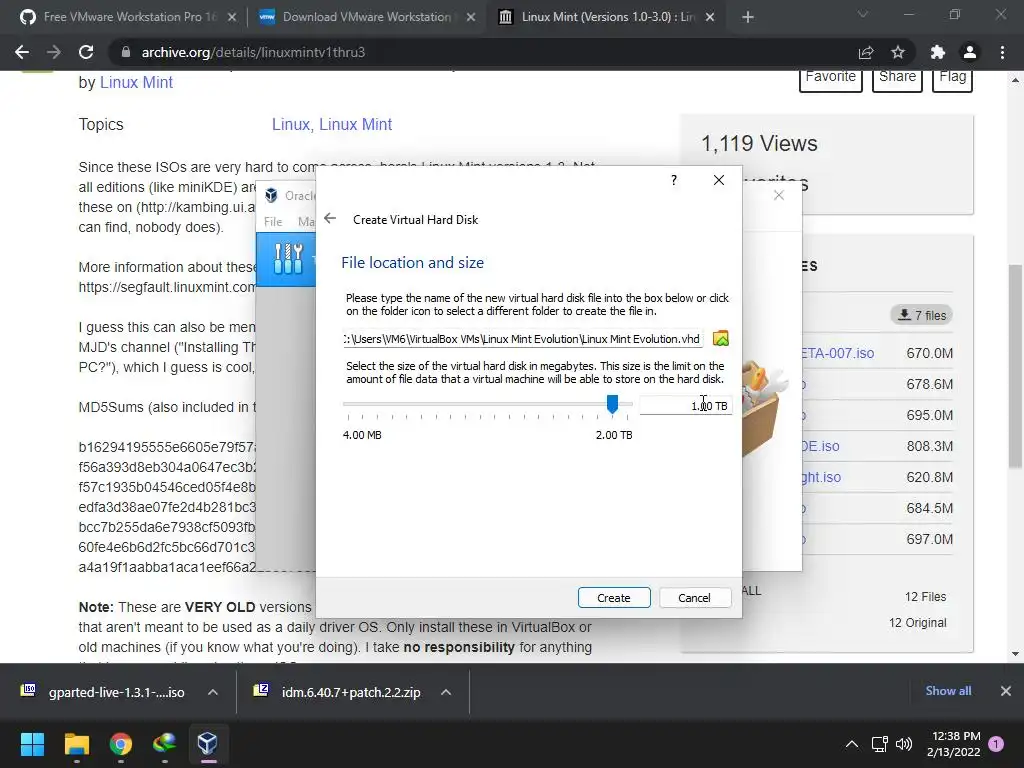Click the Share button on archive page
The height and width of the screenshot is (768, 1024).
pos(897,78)
